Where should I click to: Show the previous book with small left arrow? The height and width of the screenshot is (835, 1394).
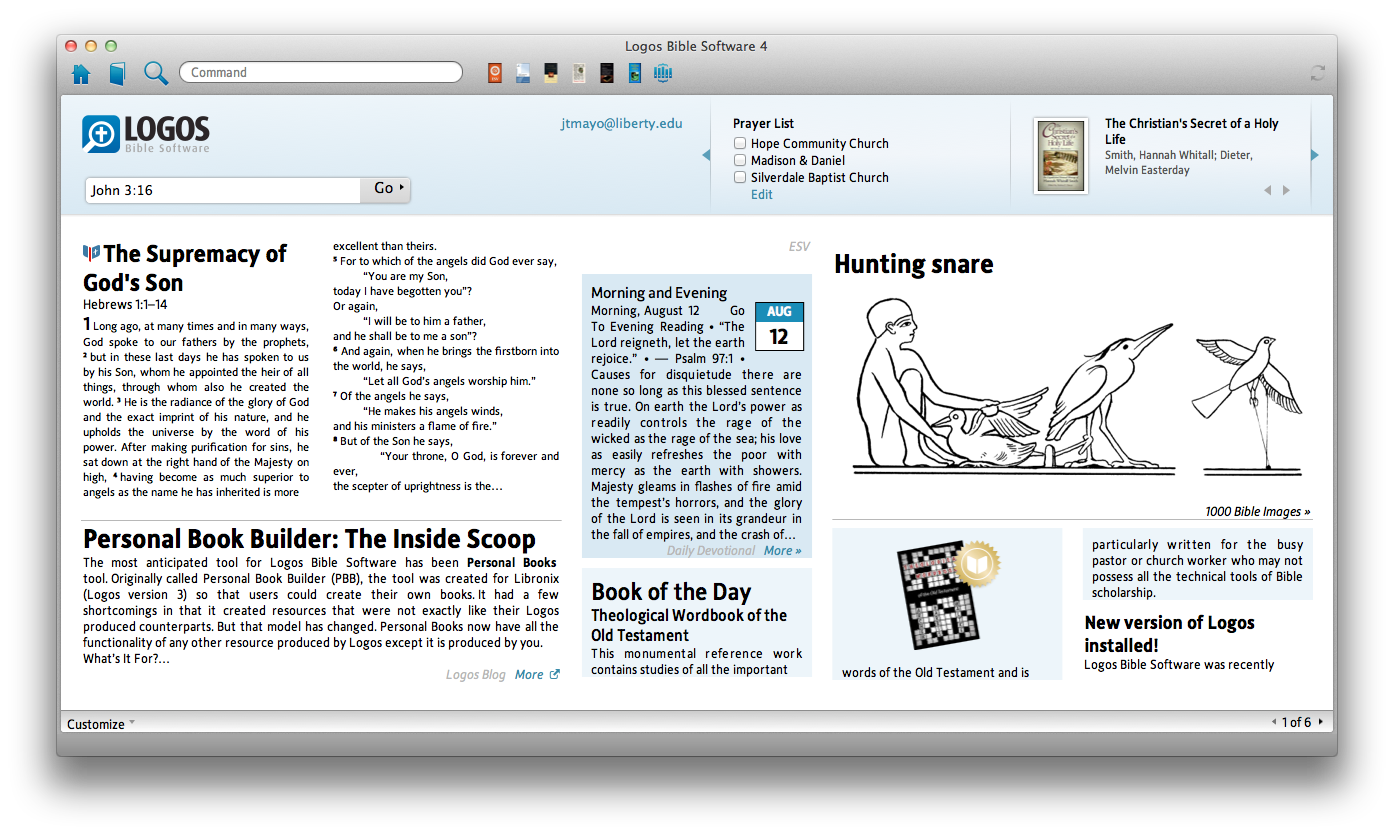pyautogui.click(x=1267, y=190)
